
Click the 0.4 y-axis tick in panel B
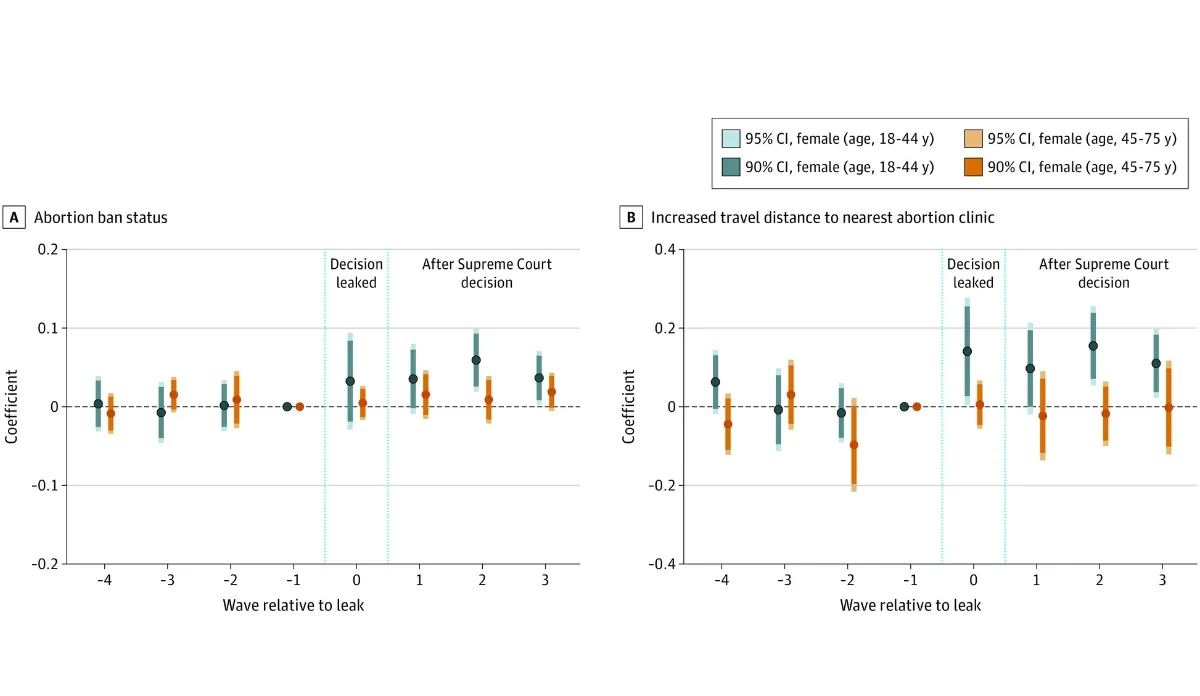[663, 249]
